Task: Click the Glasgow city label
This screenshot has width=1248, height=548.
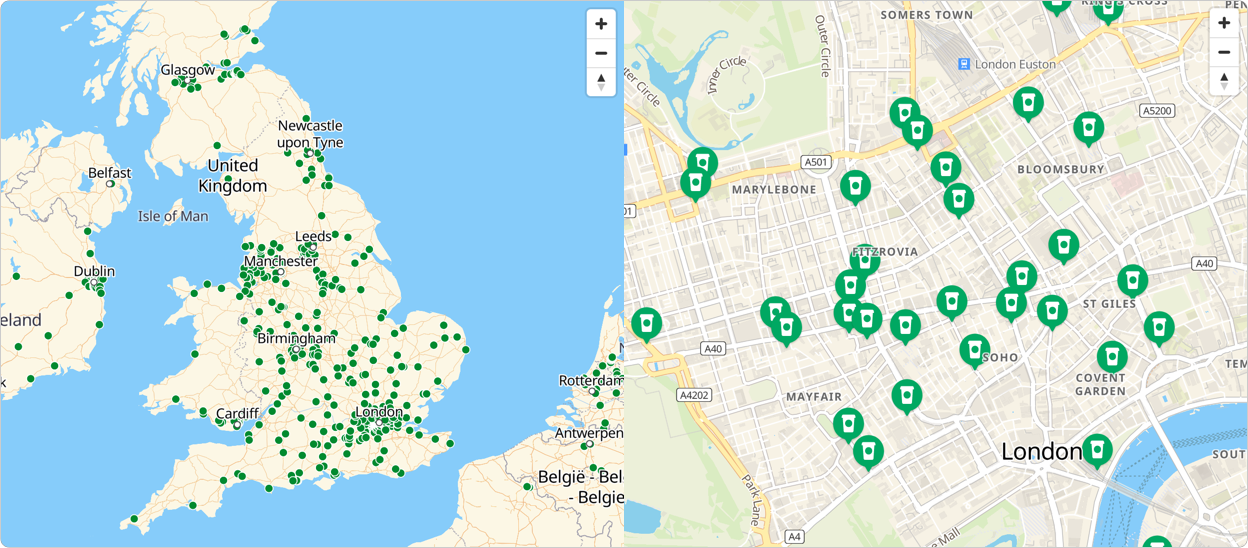Action: [187, 70]
